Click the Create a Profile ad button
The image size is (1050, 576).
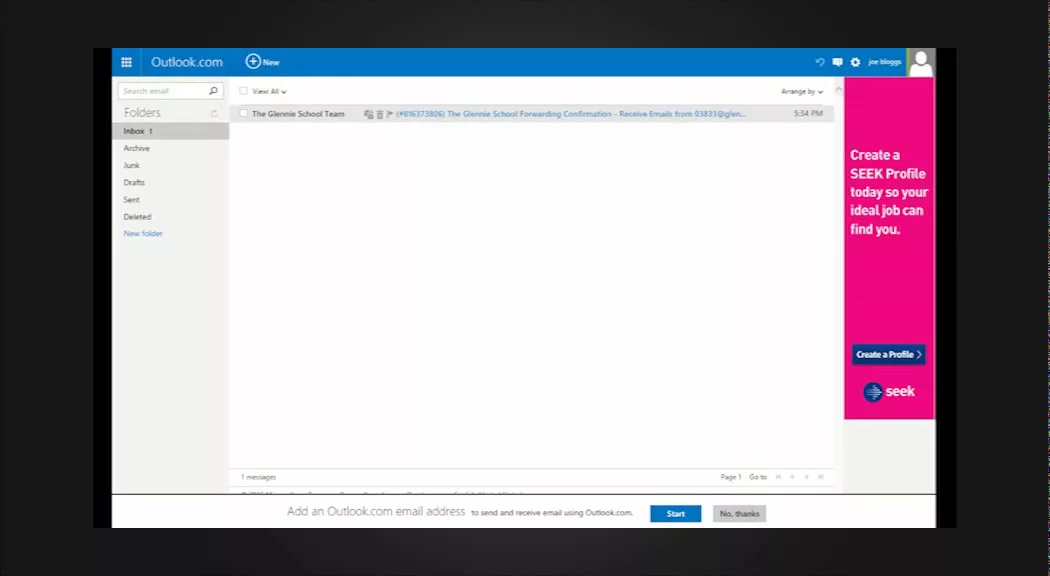pos(889,354)
